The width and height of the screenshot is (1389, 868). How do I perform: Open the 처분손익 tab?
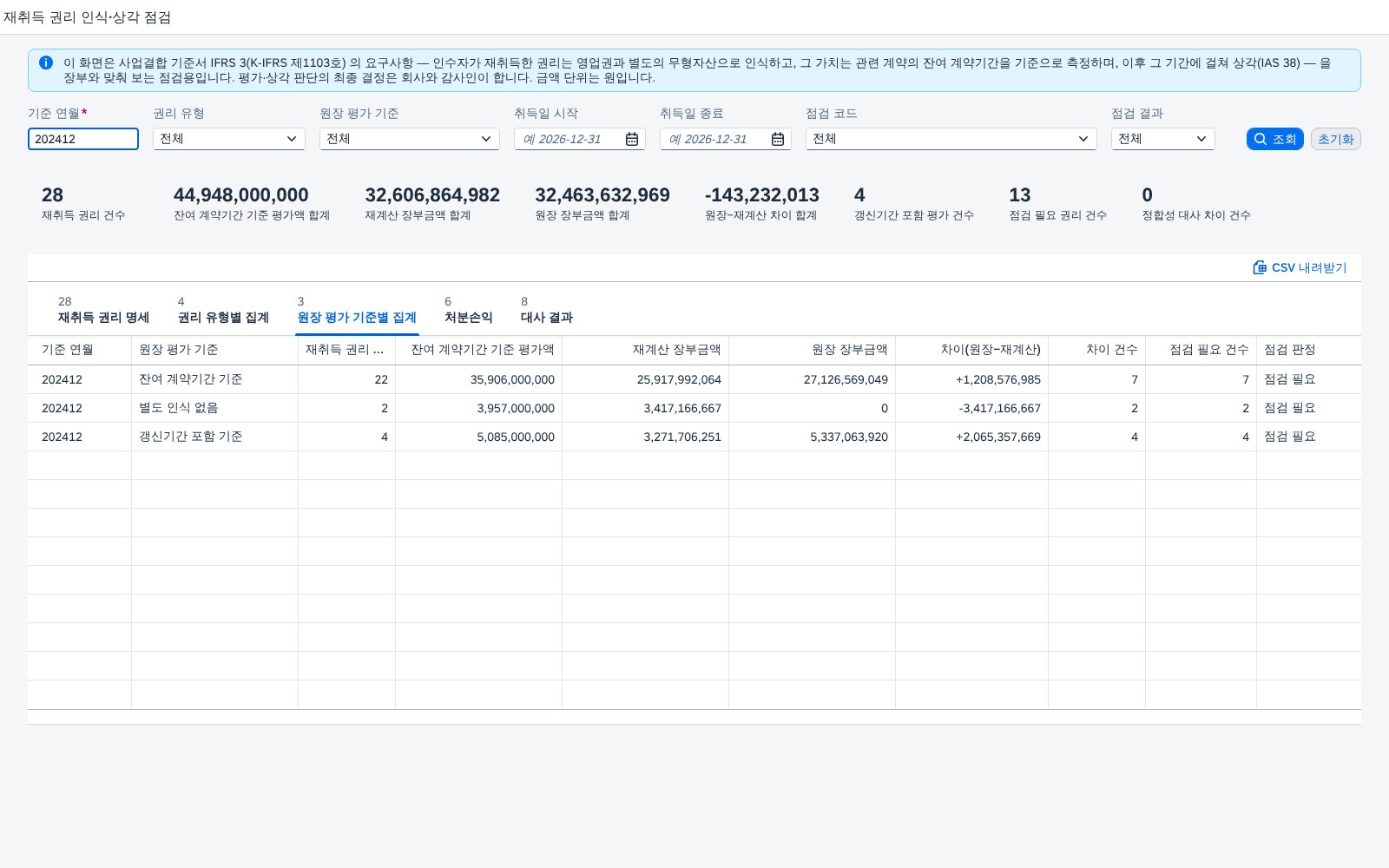[x=469, y=311]
